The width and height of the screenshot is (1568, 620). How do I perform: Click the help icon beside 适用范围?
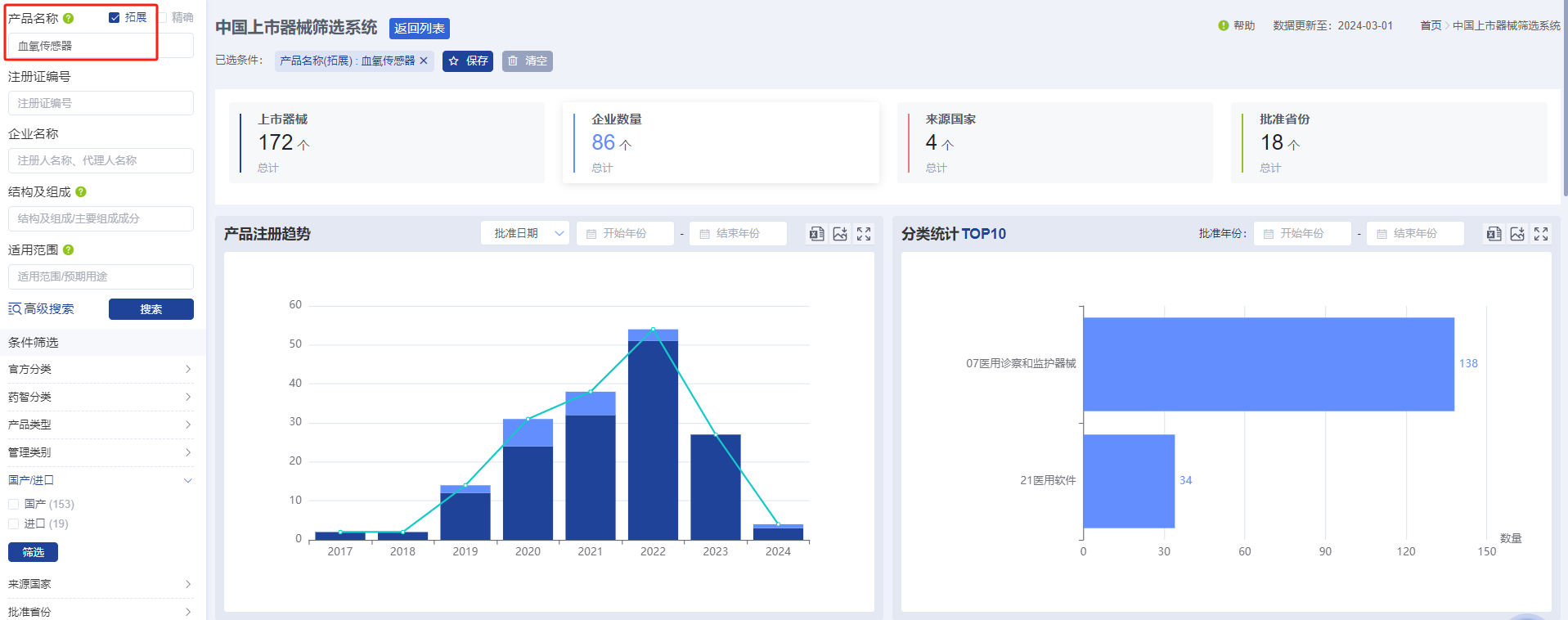click(69, 249)
